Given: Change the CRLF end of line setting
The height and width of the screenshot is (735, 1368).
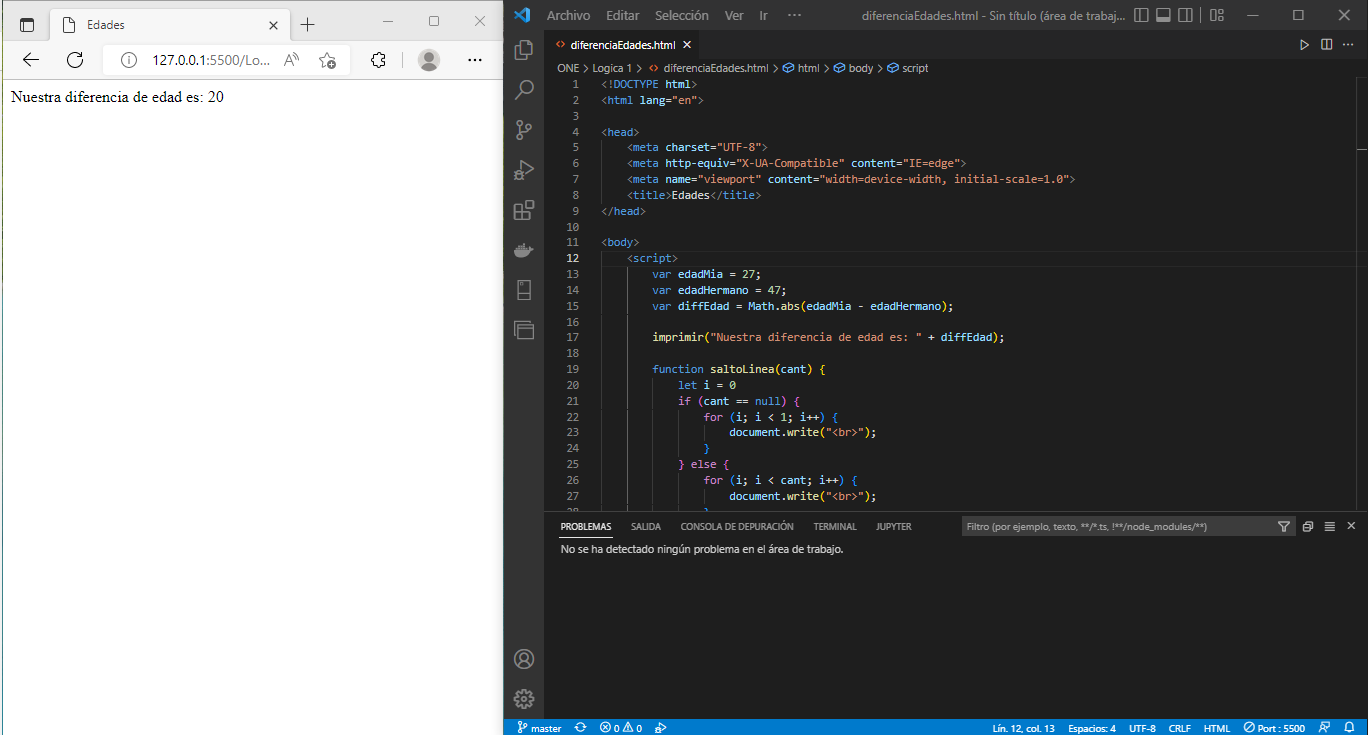Looking at the screenshot, I should coord(1179,728).
